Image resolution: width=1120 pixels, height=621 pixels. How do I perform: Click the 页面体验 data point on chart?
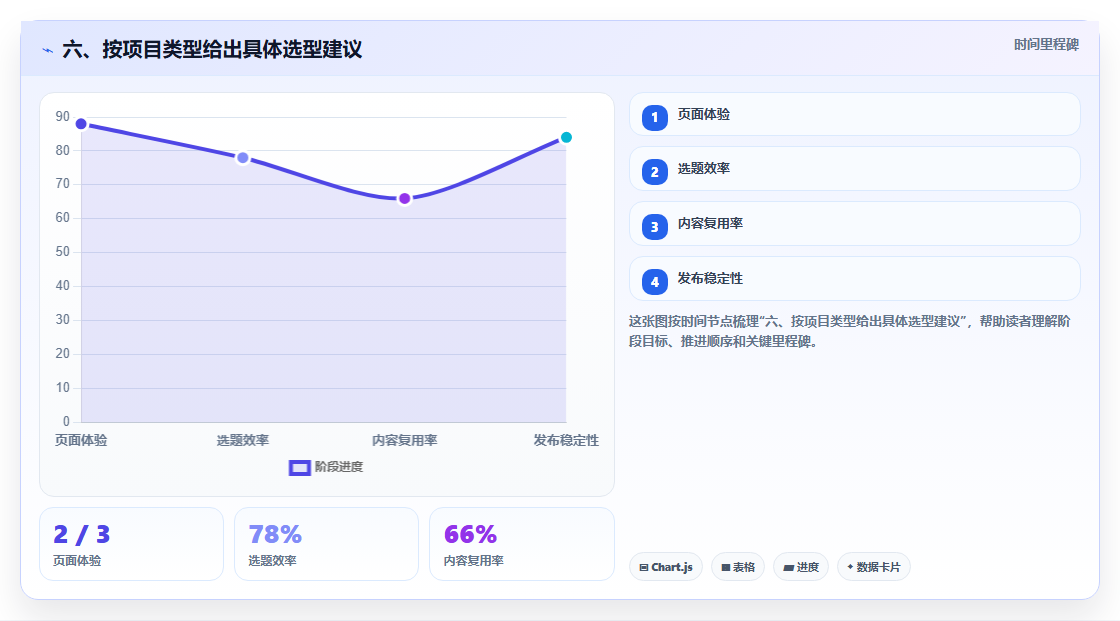pyautogui.click(x=81, y=124)
